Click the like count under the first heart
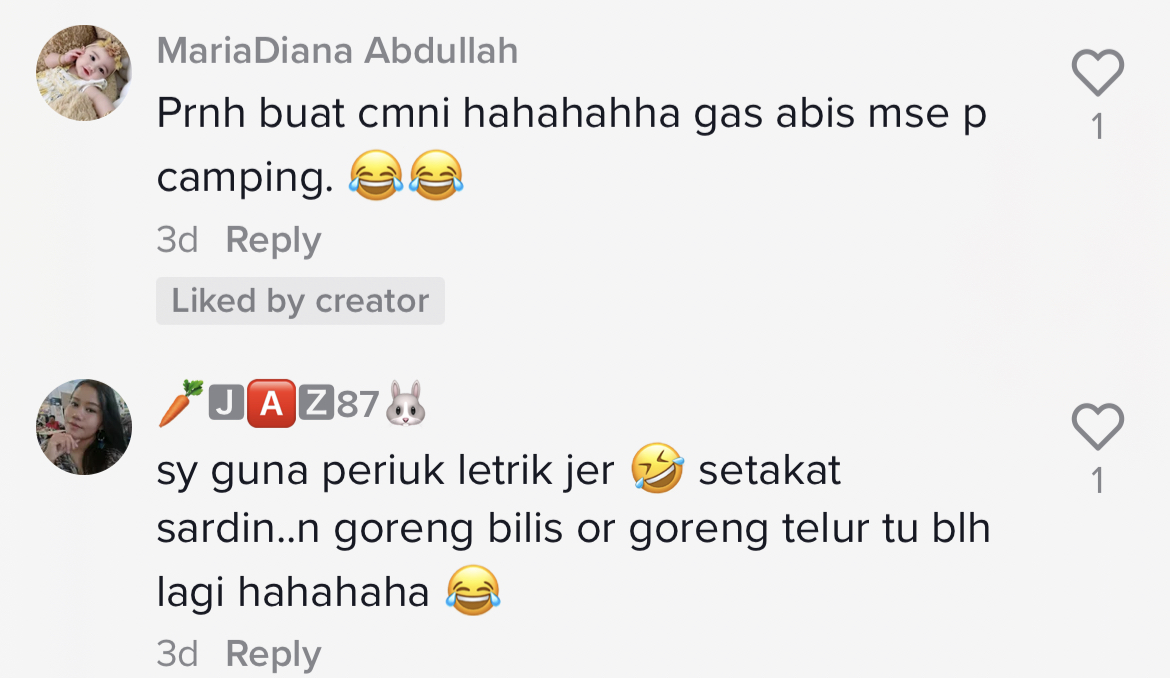The height and width of the screenshot is (678, 1170). pyautogui.click(x=1098, y=126)
